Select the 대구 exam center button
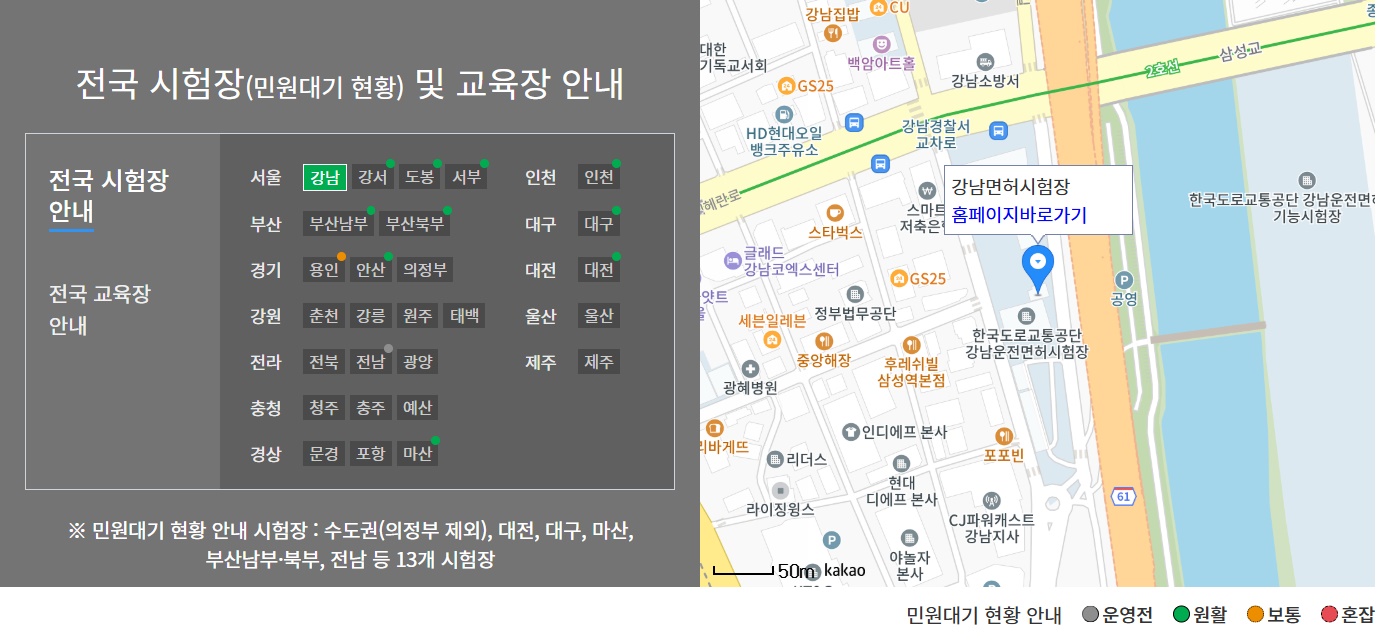 coord(597,224)
